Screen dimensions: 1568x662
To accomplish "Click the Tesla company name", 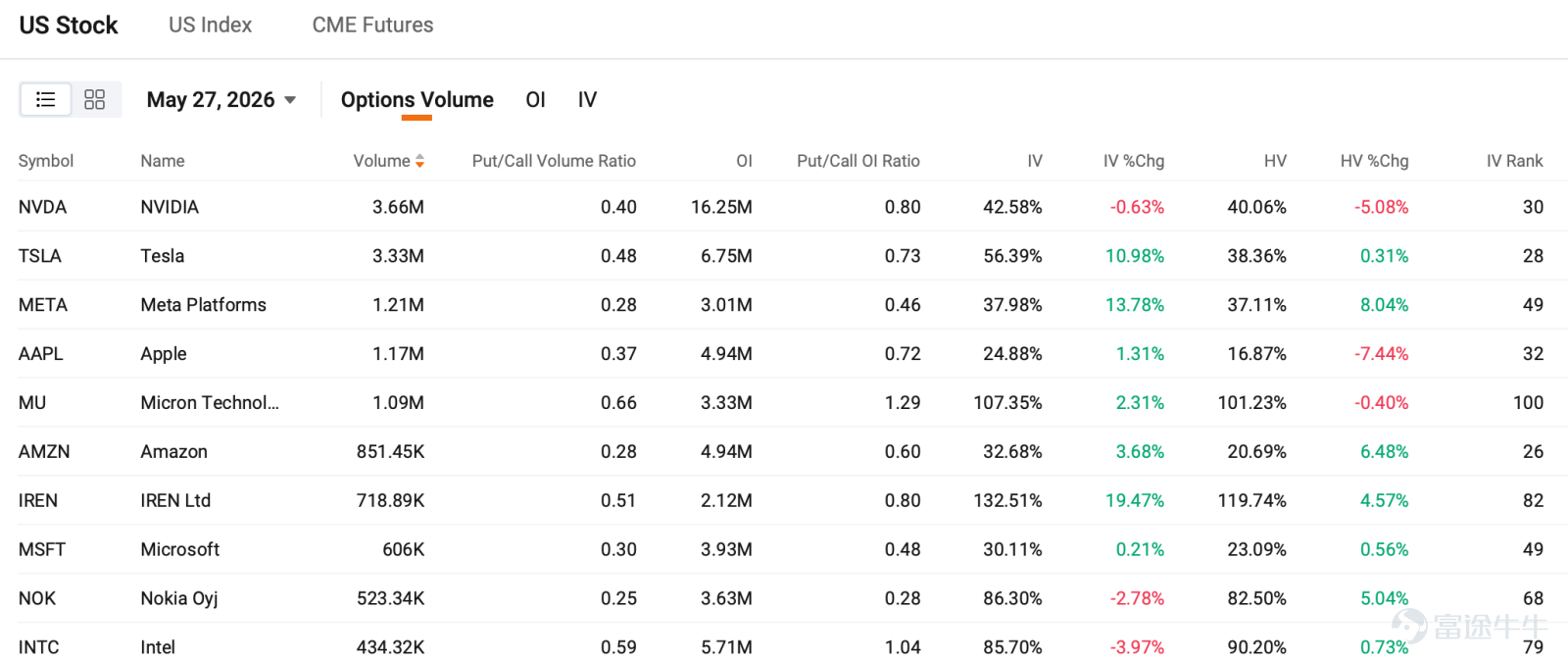I will click(163, 256).
